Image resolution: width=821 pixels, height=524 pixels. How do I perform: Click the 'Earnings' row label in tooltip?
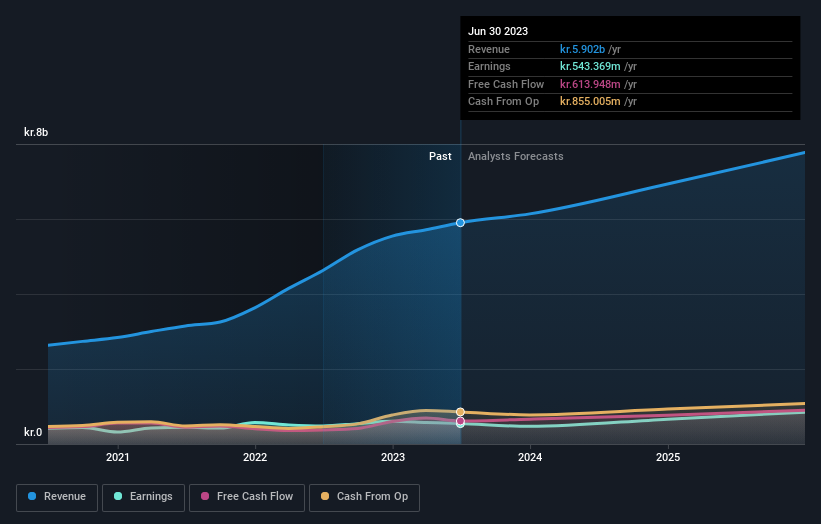click(489, 66)
